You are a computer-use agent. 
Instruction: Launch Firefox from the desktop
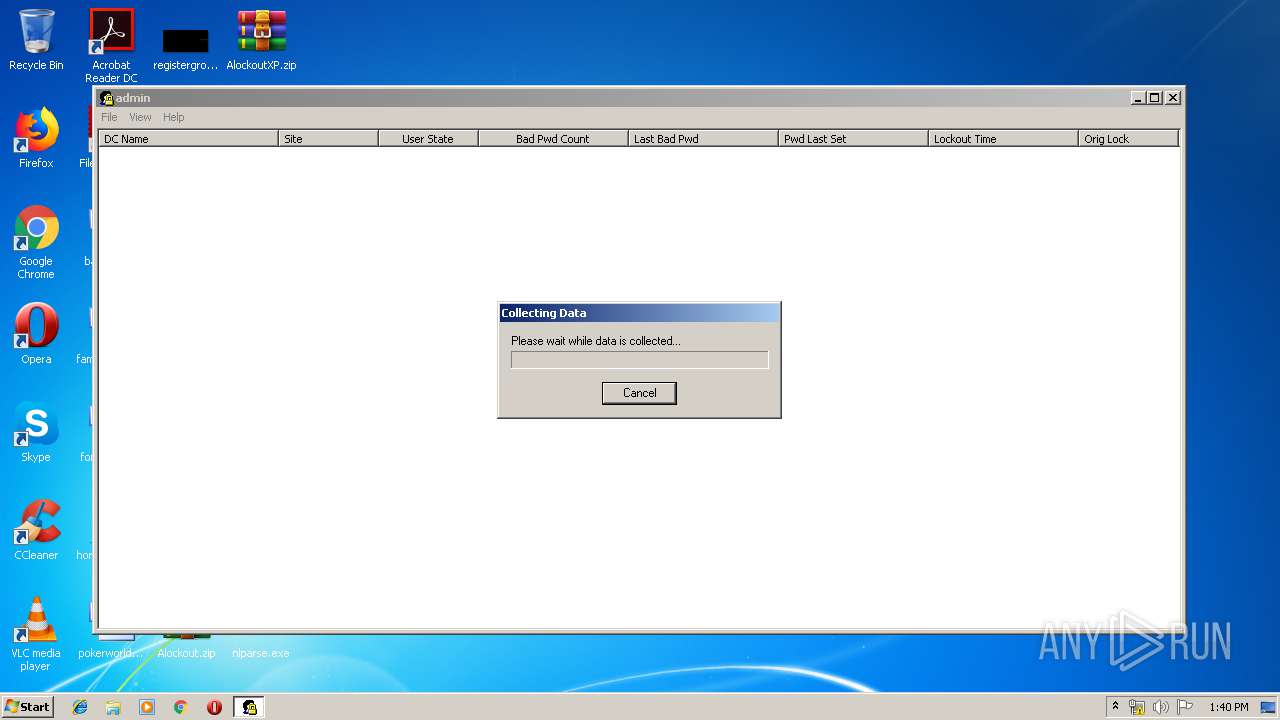click(36, 139)
